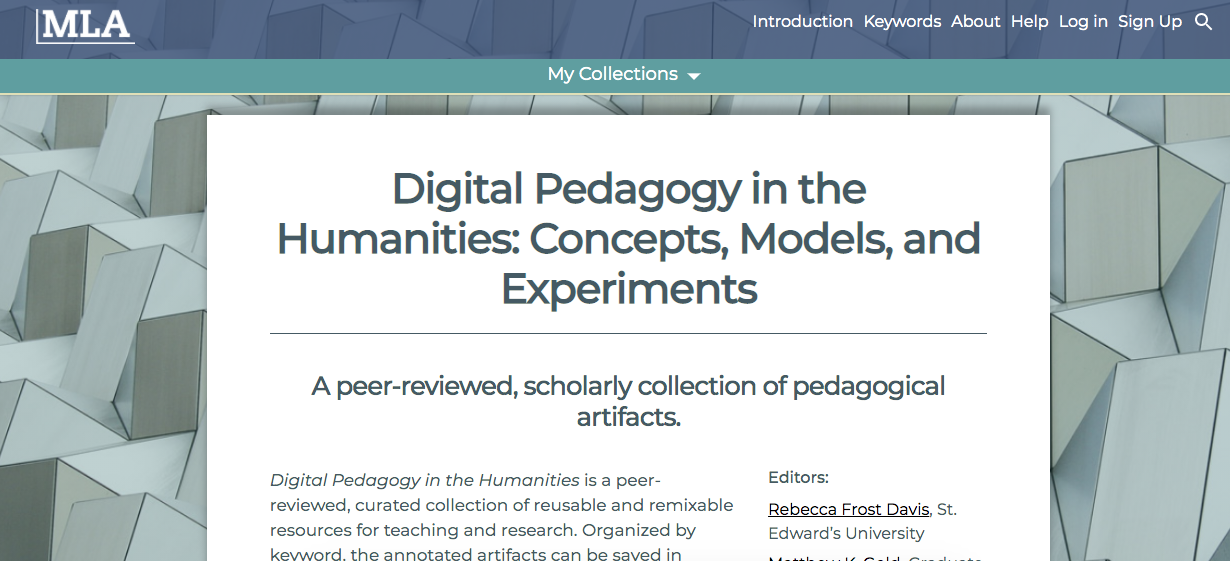Go to the Introduction page
The height and width of the screenshot is (561, 1230).
802,22
